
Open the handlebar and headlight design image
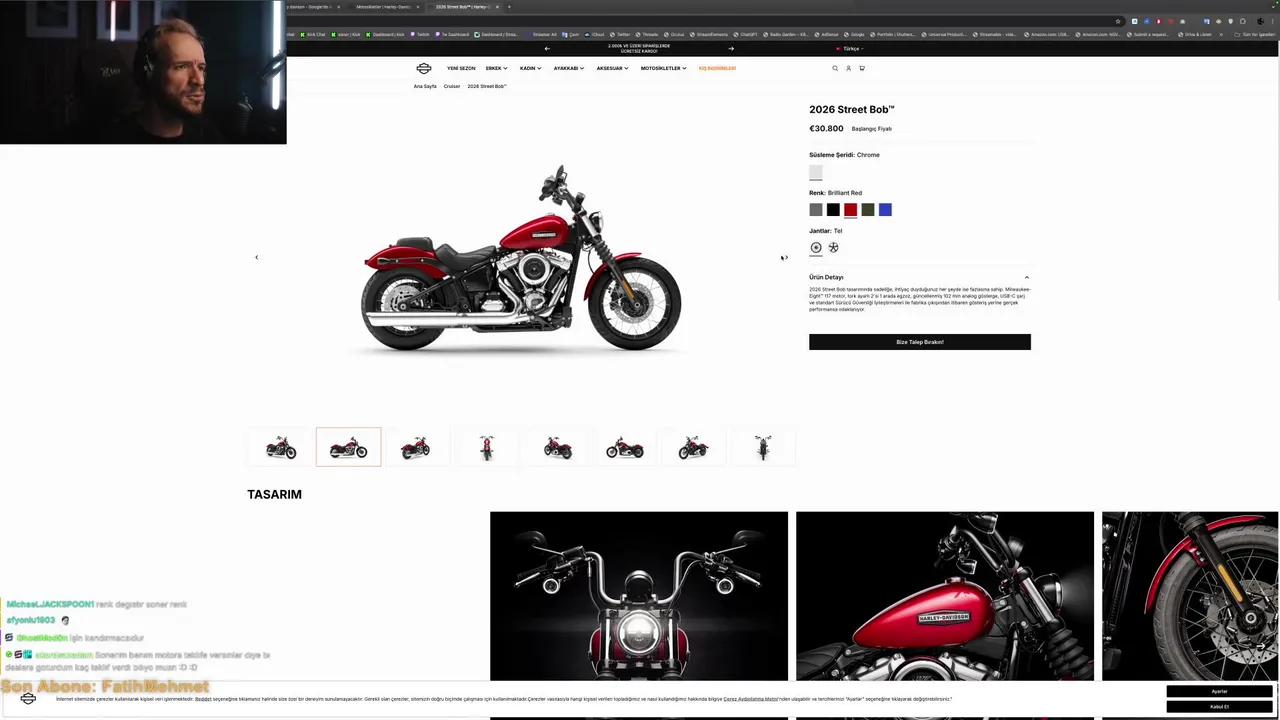click(x=639, y=596)
